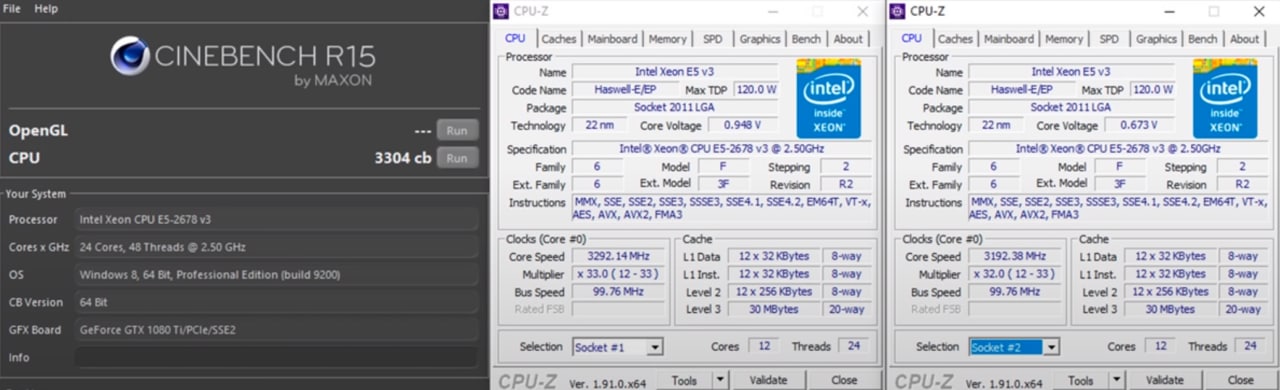Screen dimensions: 1280x390
Task: Click Validate in second CPU-Z window
Action: tap(1164, 380)
